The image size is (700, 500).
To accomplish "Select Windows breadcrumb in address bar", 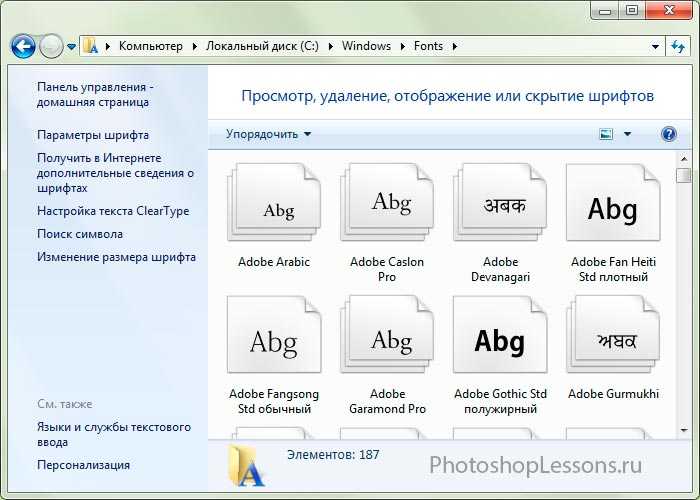I will click(366, 46).
